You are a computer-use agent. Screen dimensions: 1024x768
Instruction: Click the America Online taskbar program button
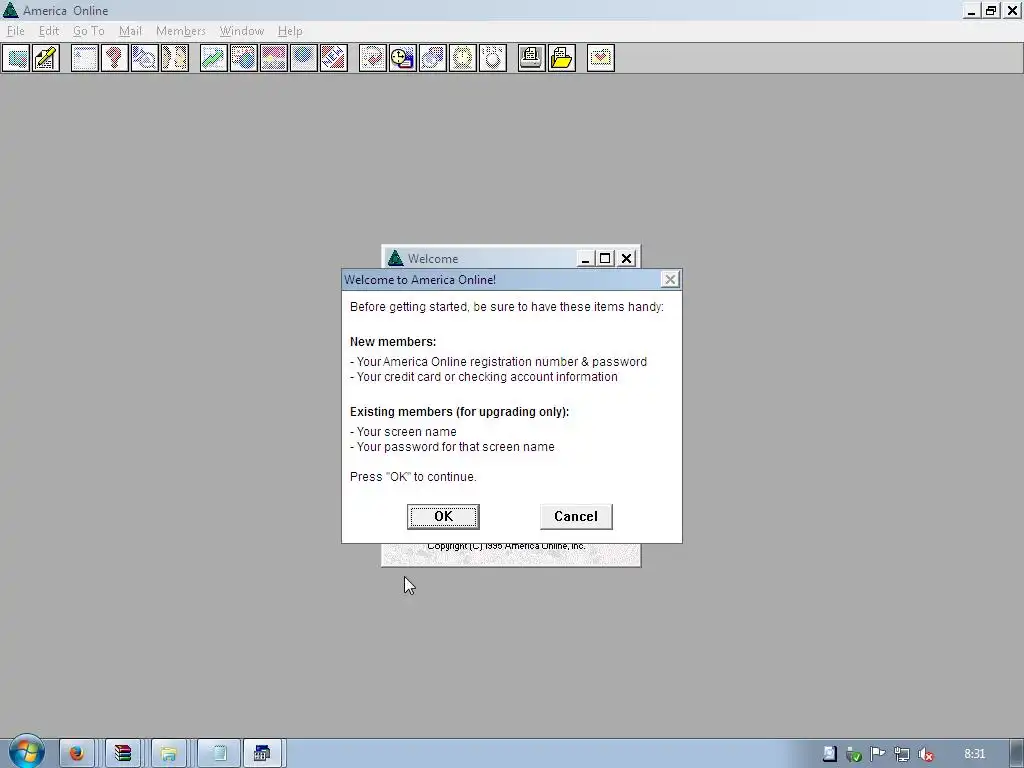click(262, 754)
